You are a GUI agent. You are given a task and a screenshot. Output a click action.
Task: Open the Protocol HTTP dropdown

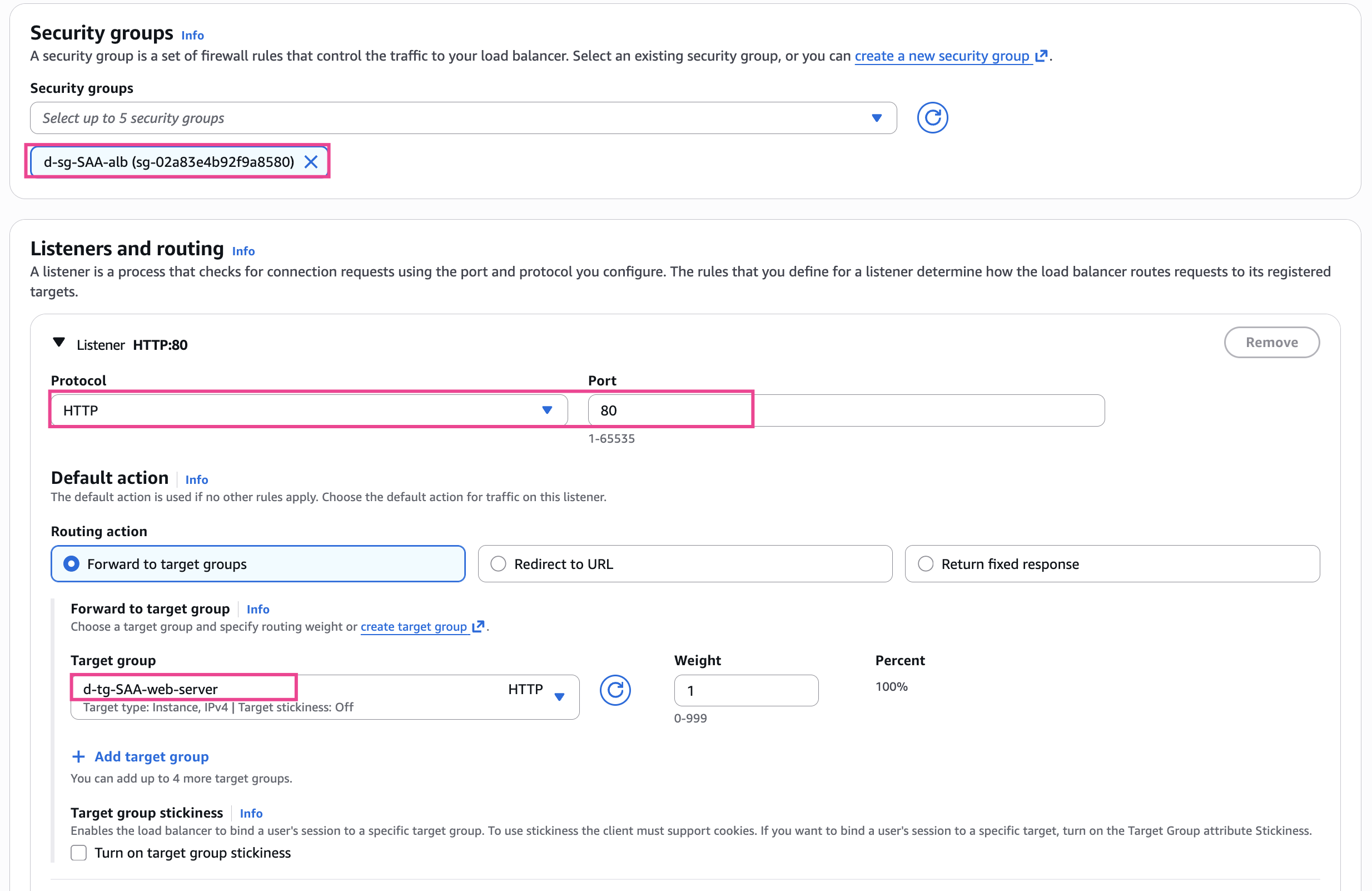pos(309,410)
